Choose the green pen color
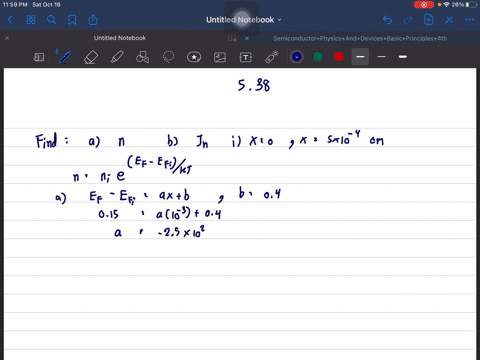 [x=318, y=57]
